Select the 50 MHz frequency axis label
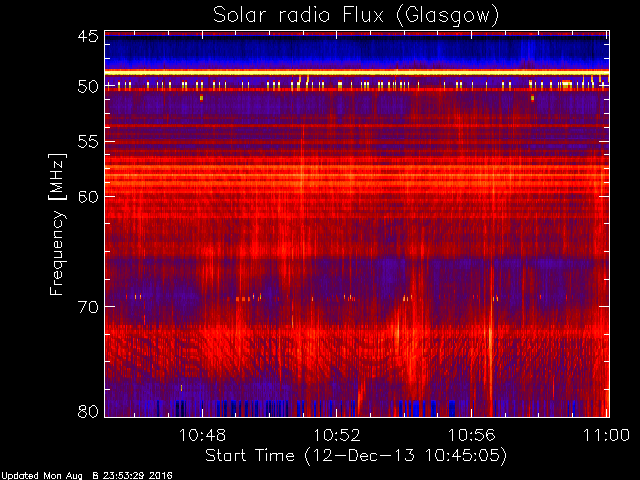Image resolution: width=640 pixels, height=480 pixels. (x=88, y=87)
